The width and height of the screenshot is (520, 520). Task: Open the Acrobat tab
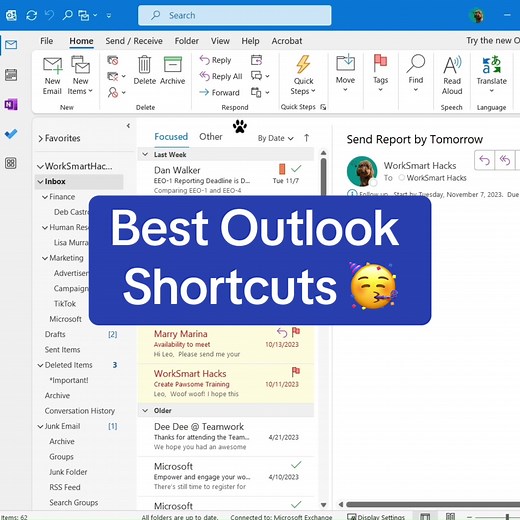tap(287, 41)
